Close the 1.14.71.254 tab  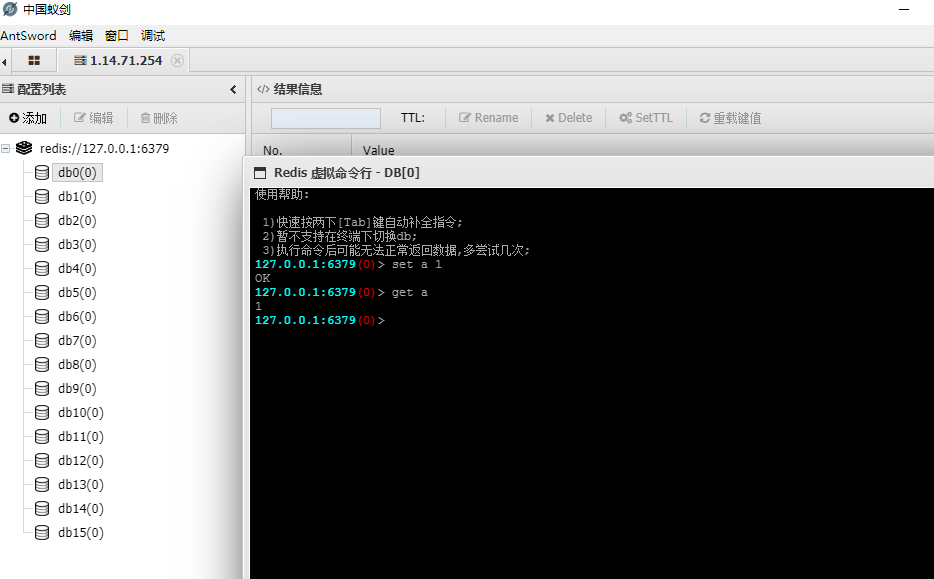coord(178,60)
